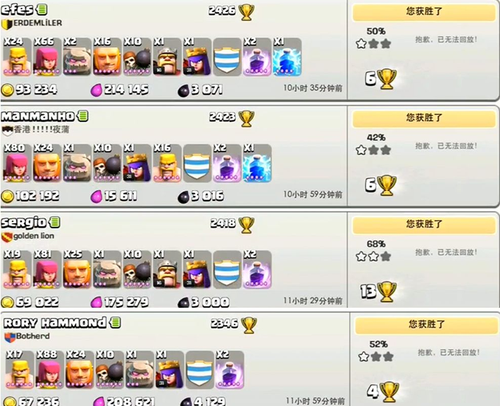Click ManManHo's green info badge

click(83, 116)
